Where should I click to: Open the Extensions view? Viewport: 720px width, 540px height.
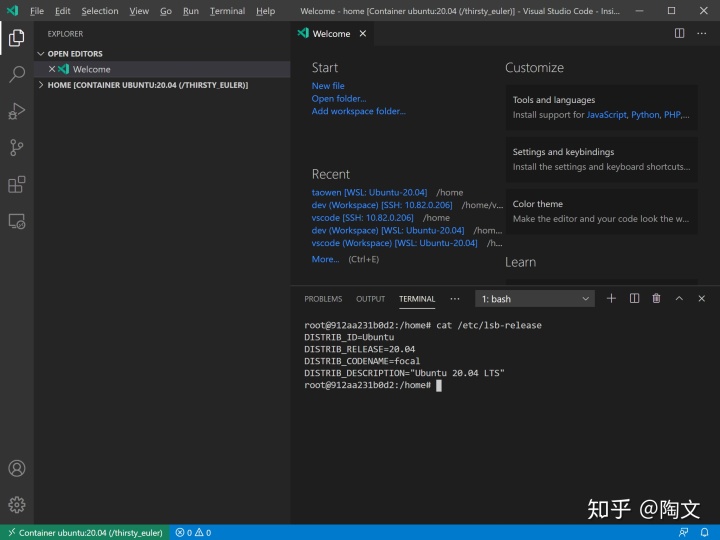[x=17, y=185]
